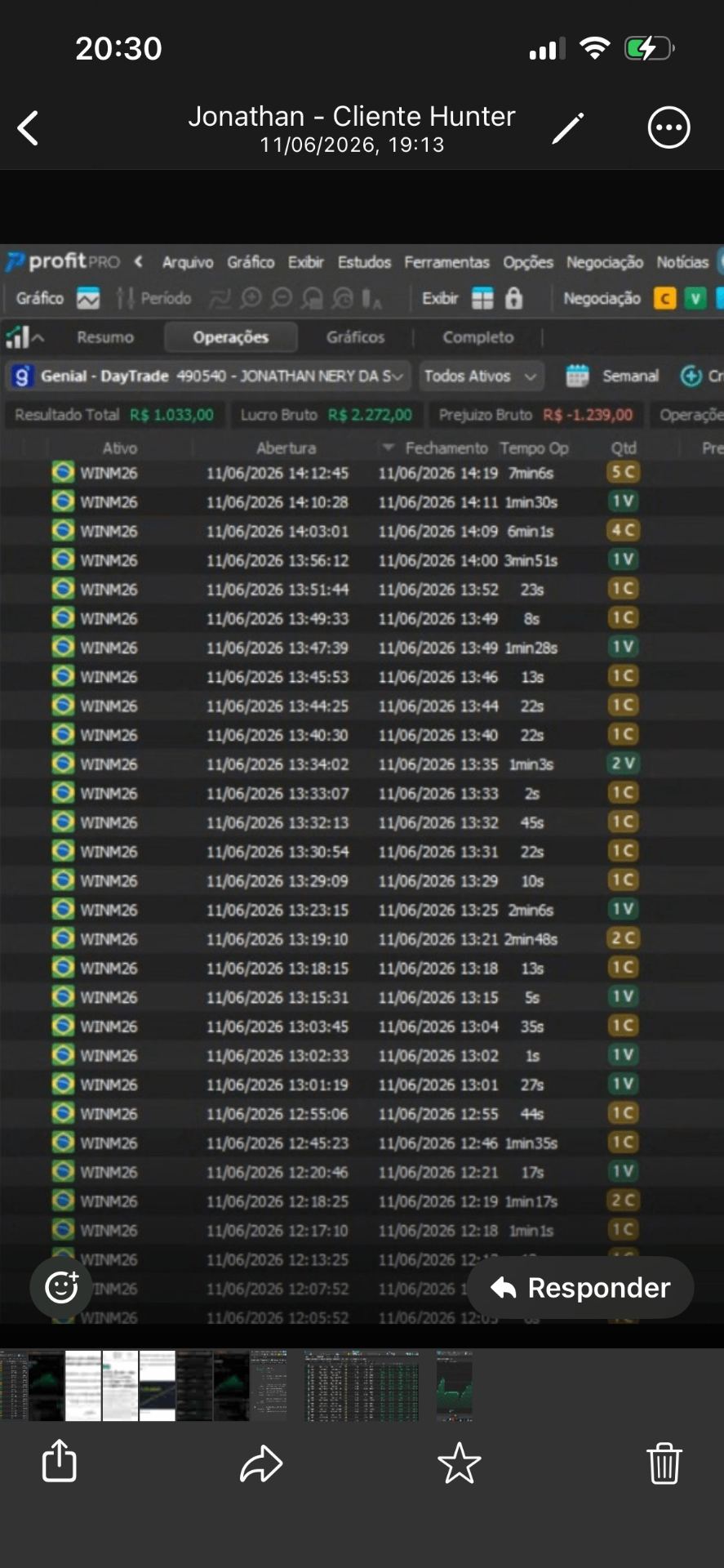Open the three-dots more options menu

click(x=668, y=127)
